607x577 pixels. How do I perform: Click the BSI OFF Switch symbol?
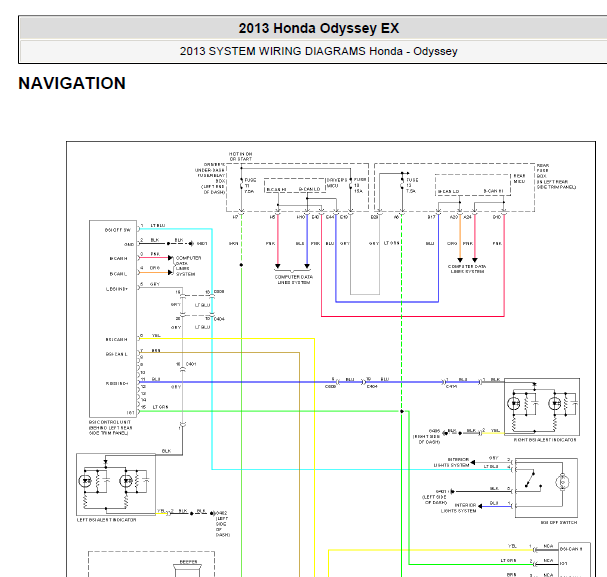point(546,488)
